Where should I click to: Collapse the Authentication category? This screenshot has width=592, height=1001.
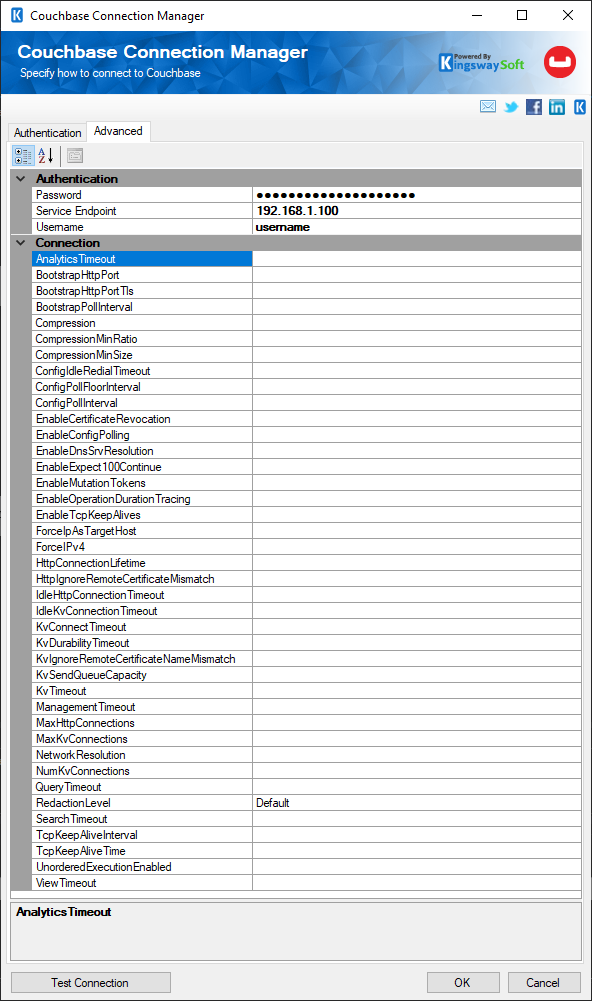pos(21,179)
